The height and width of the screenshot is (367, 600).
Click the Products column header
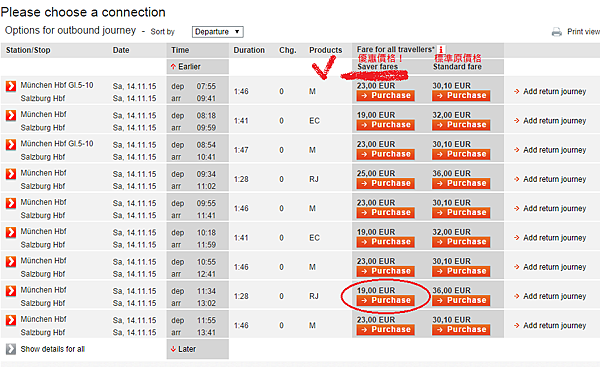pyautogui.click(x=326, y=50)
